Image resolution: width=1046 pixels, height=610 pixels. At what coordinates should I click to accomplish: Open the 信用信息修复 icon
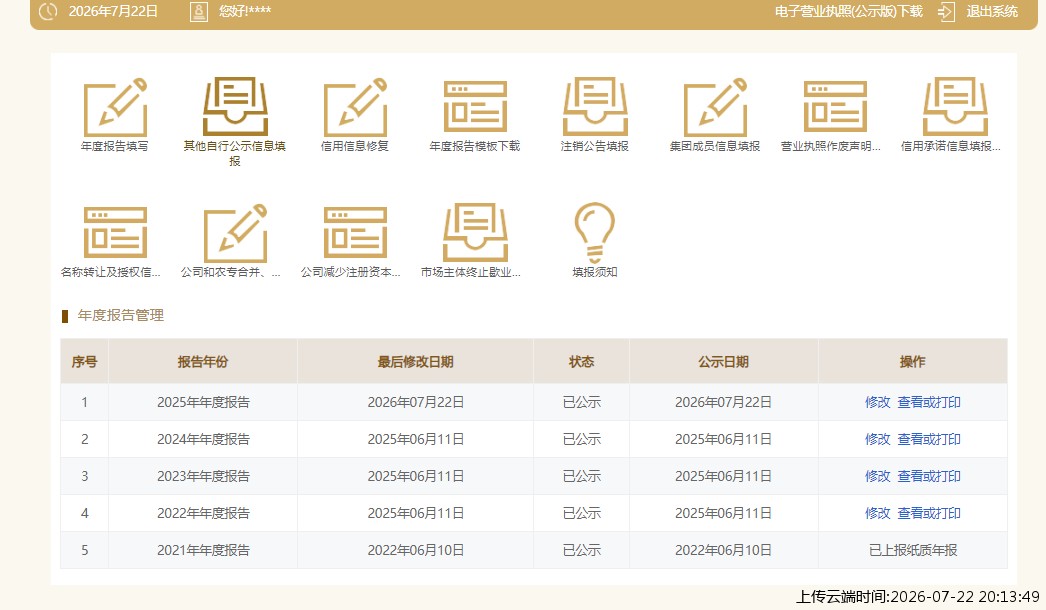point(355,107)
